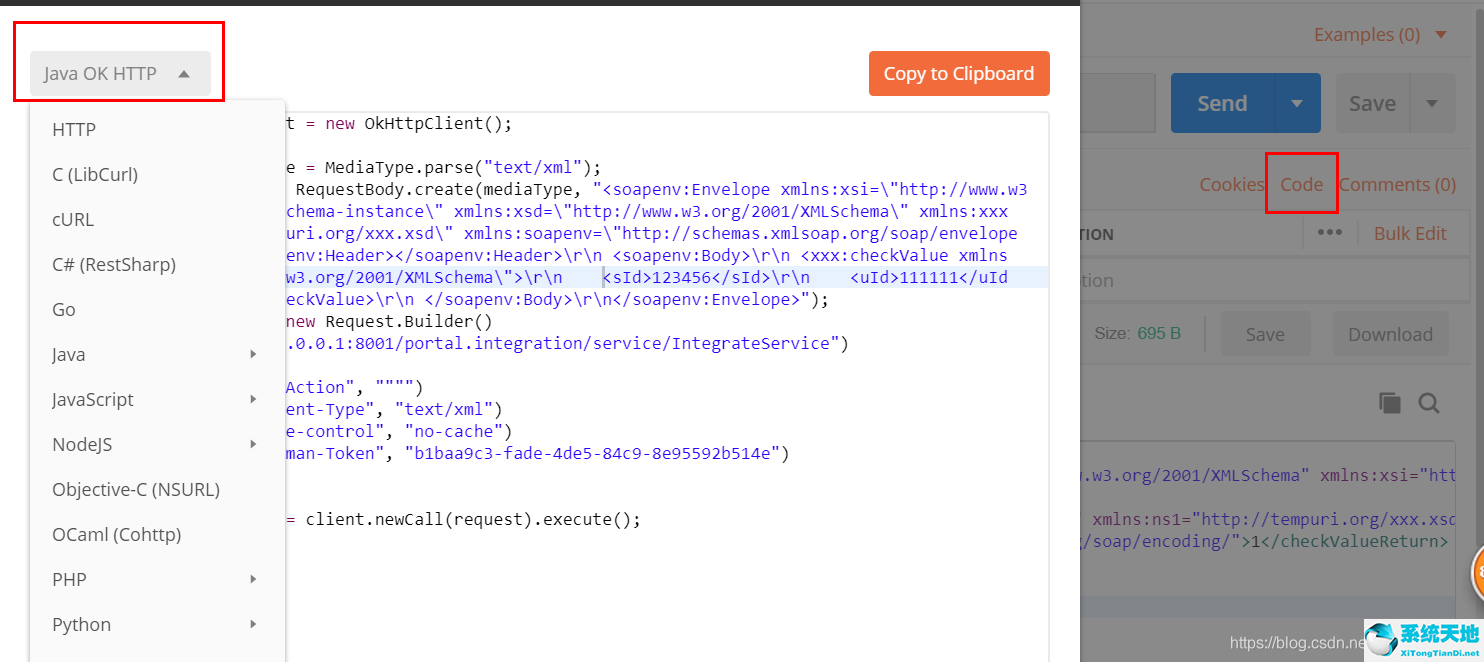Open the Send button dropdown arrow
1484x662 pixels.
[1297, 102]
